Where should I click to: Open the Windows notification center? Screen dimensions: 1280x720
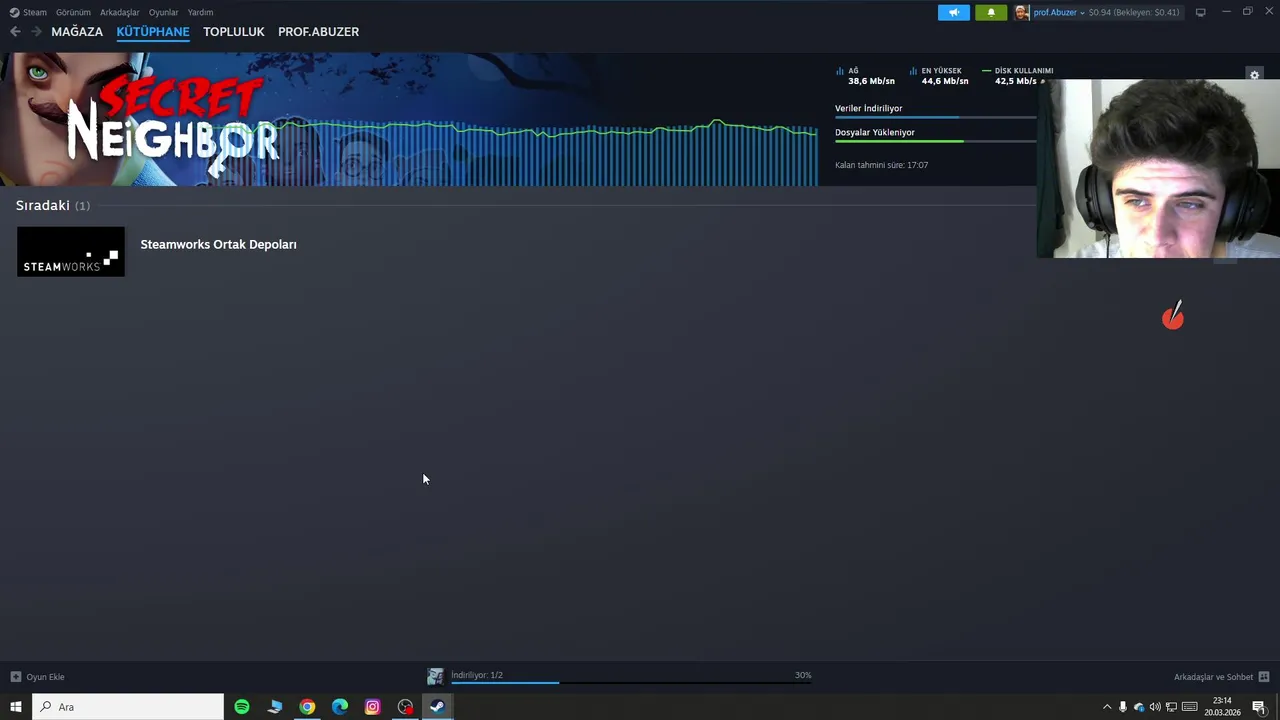[1259, 707]
